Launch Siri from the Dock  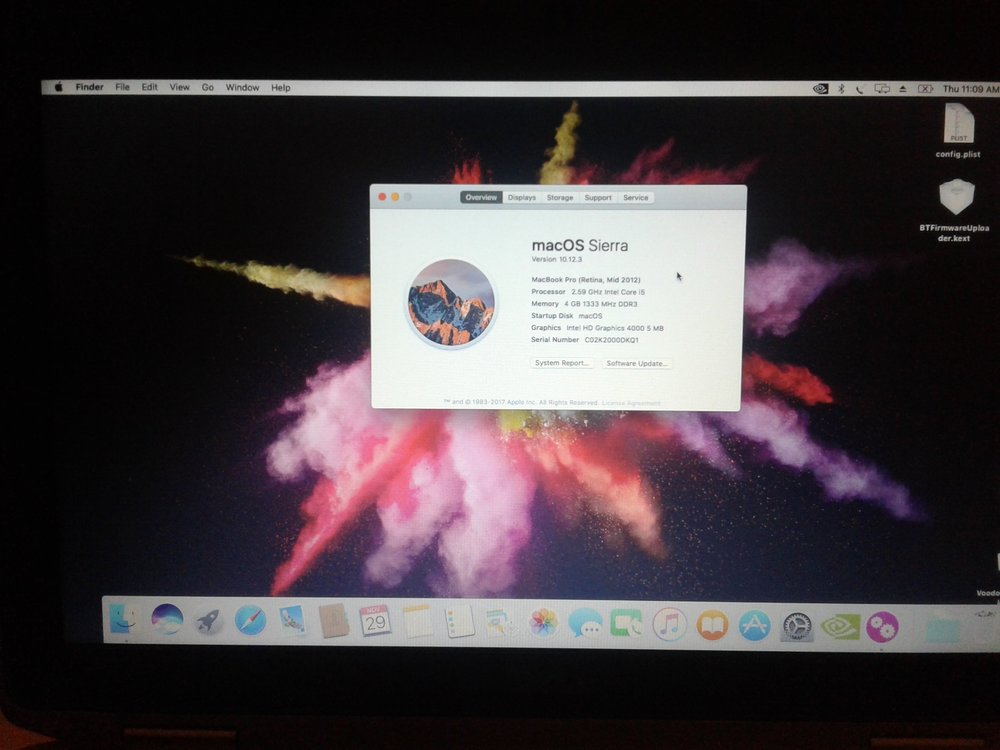point(167,619)
